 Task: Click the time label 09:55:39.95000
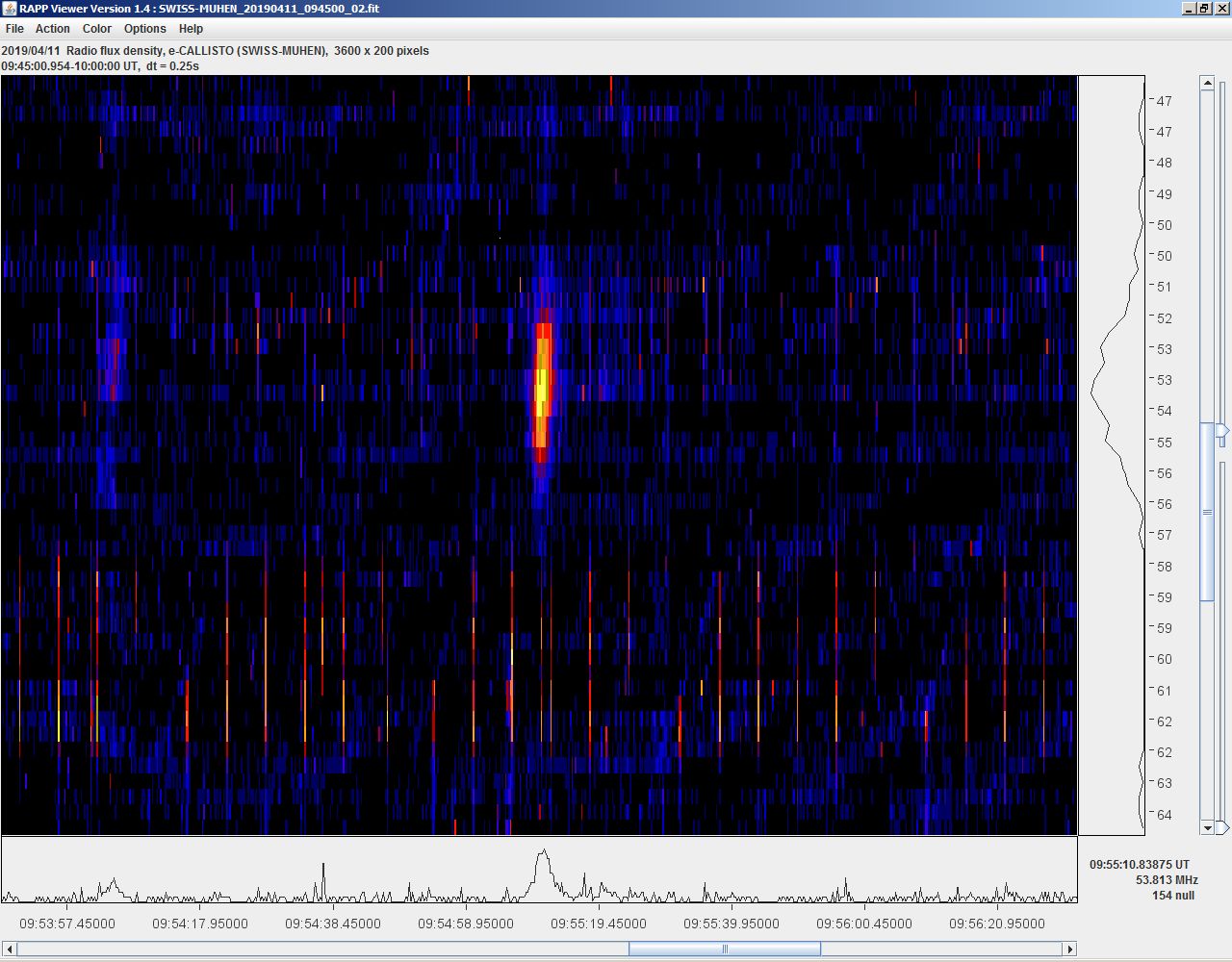point(731,924)
